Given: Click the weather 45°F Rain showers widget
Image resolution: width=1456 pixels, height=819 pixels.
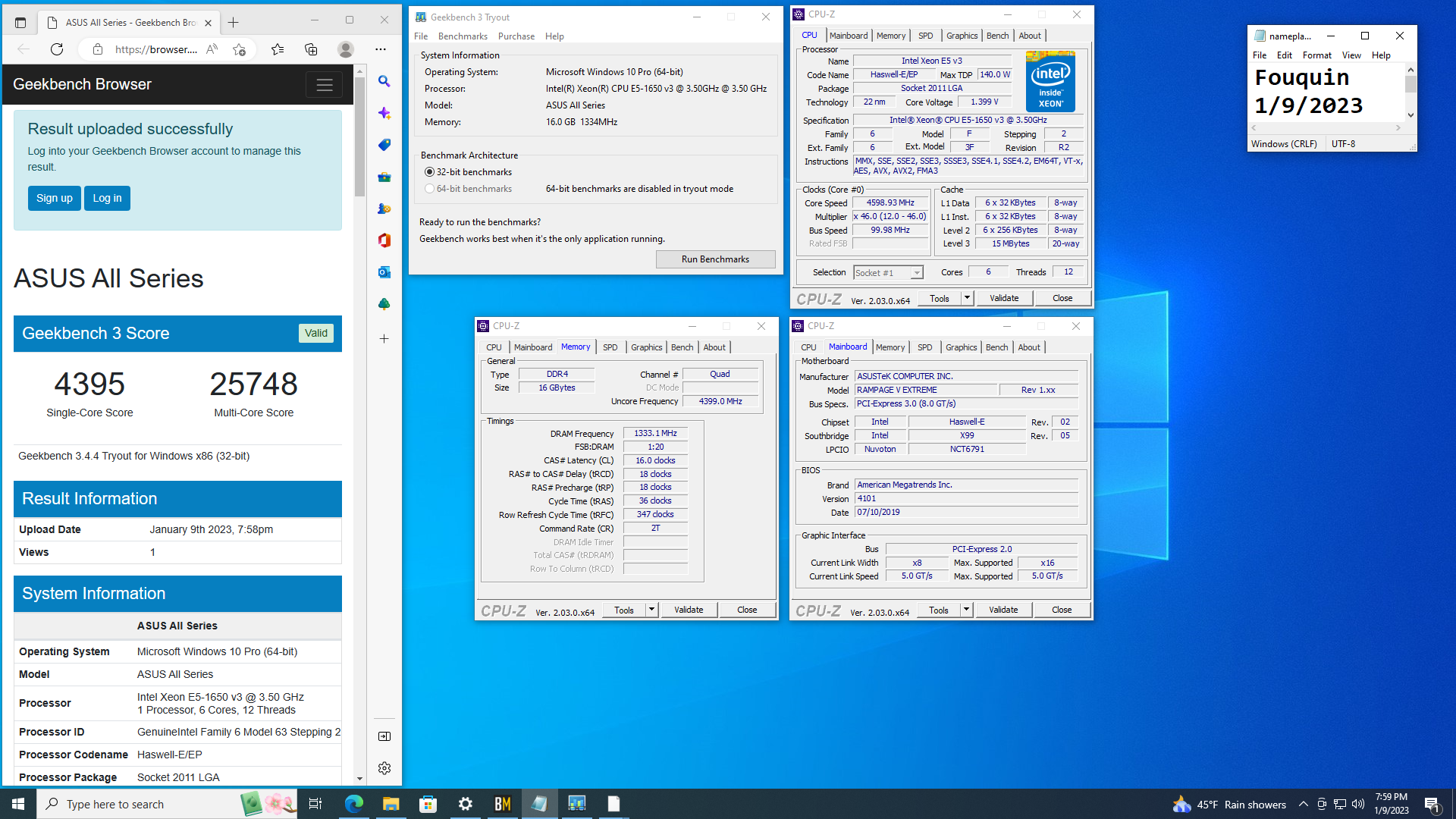Looking at the screenshot, I should tap(1229, 805).
